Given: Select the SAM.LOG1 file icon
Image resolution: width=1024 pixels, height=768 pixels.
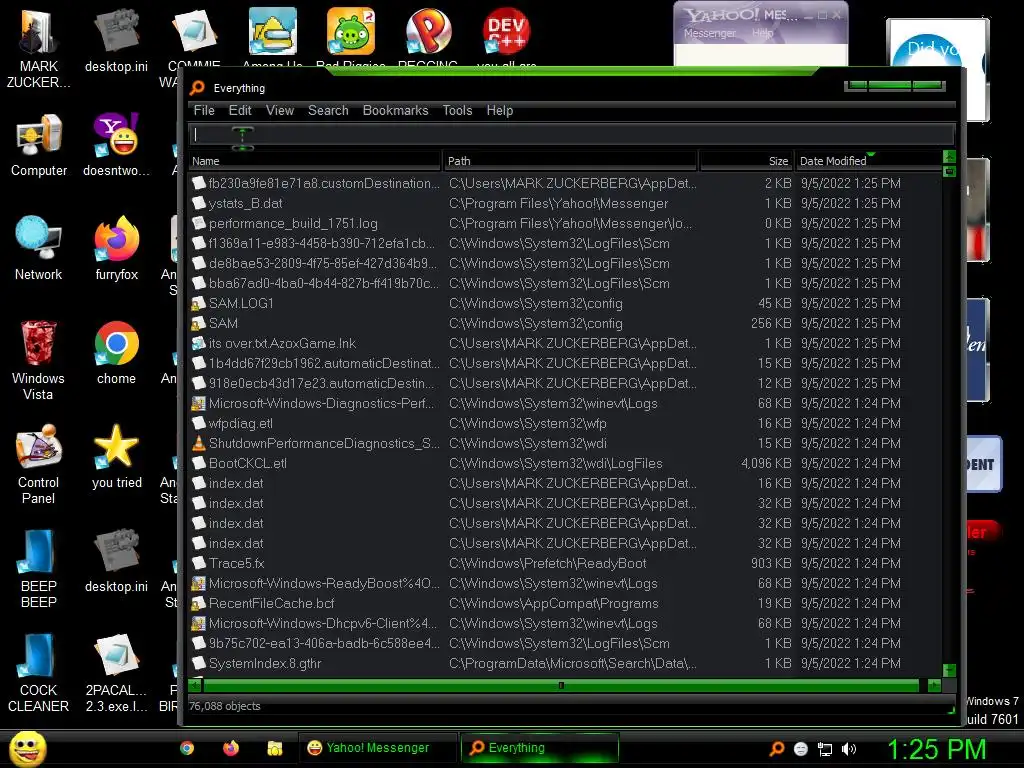Looking at the screenshot, I should [x=199, y=303].
